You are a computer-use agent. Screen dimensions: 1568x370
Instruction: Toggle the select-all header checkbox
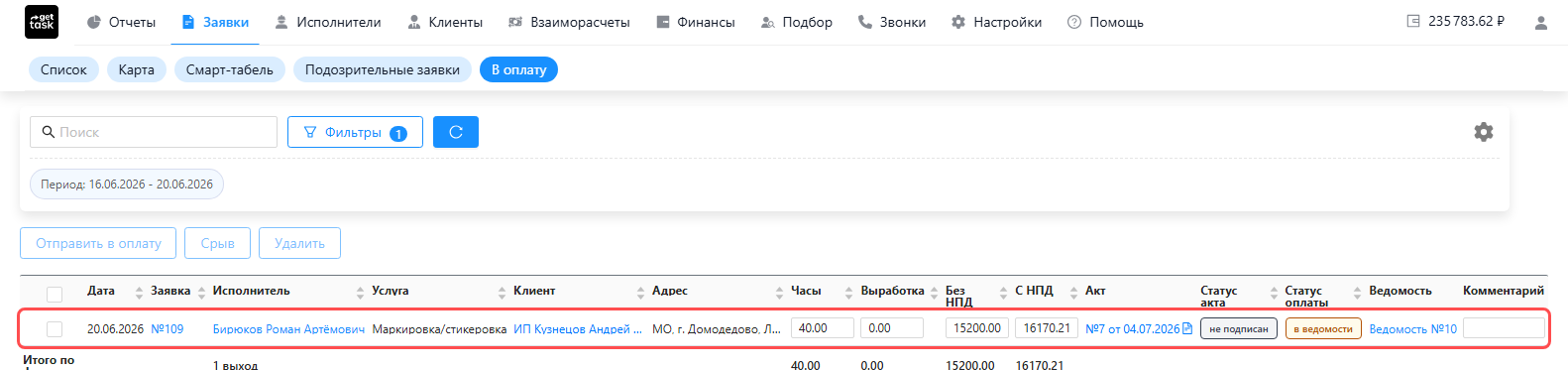tap(55, 294)
